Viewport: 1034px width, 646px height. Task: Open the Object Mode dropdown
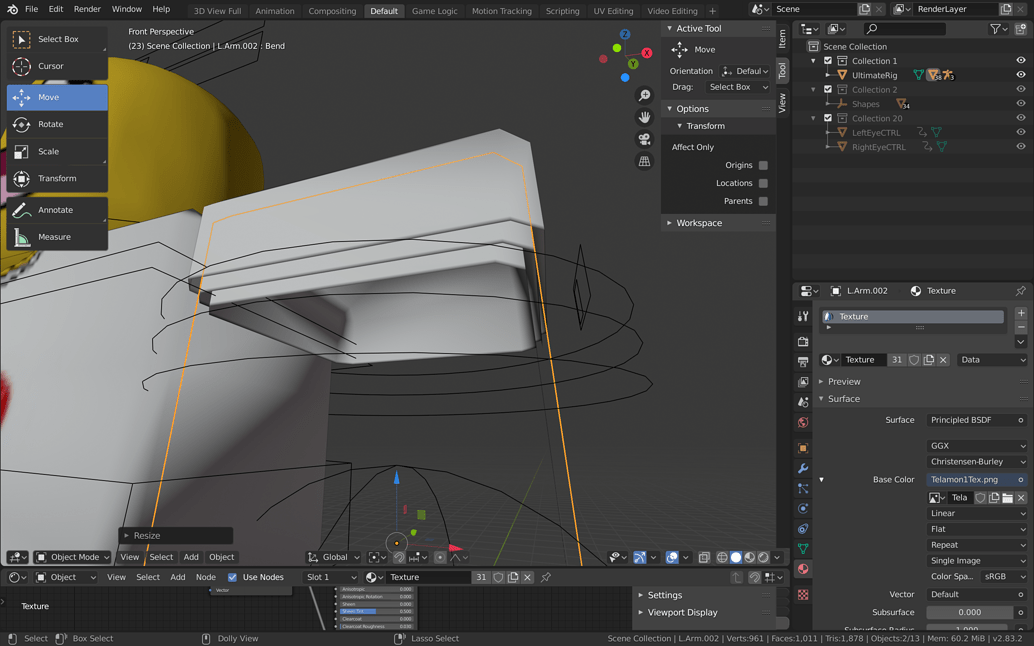tap(71, 557)
